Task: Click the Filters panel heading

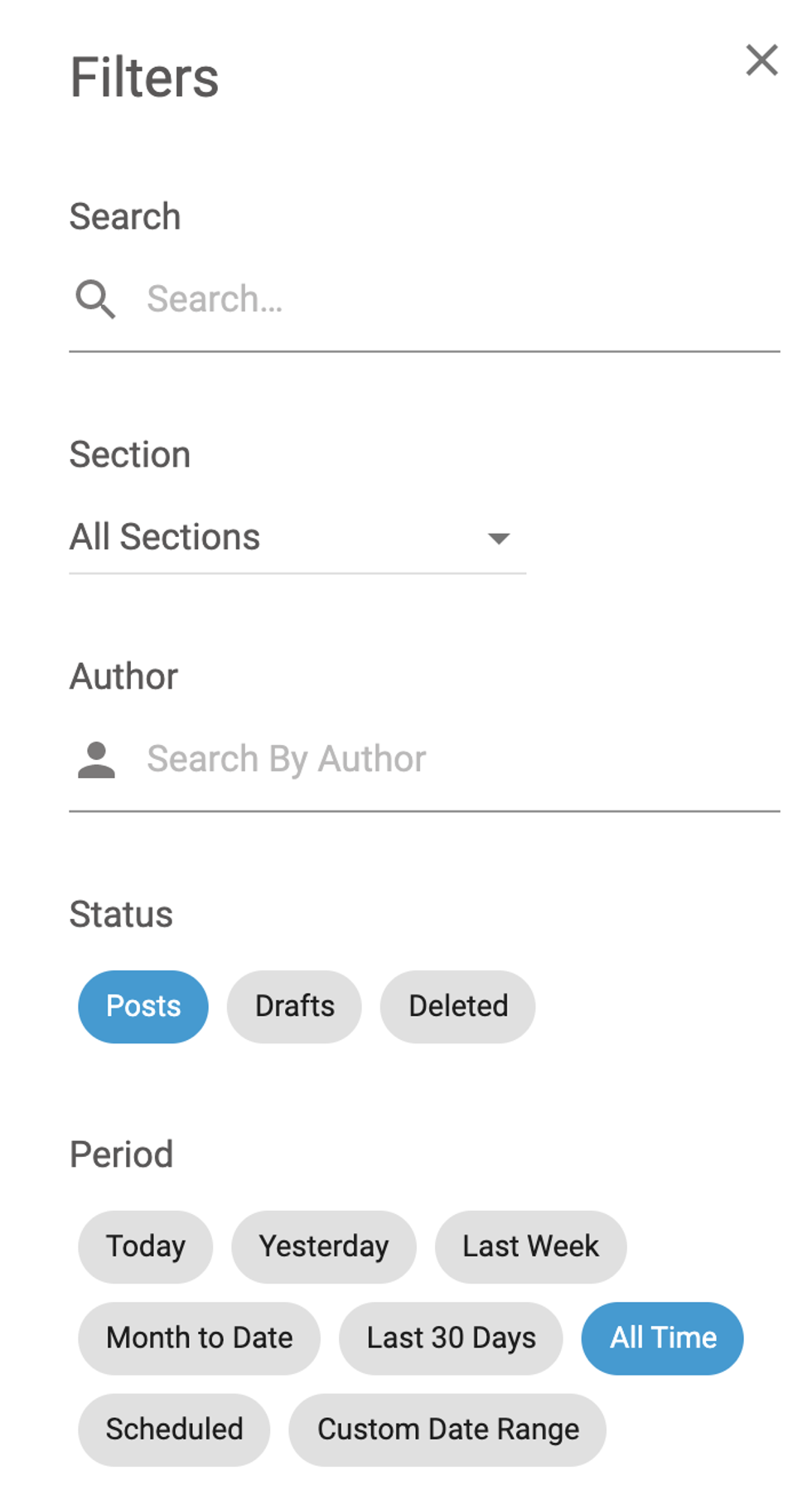Action: (144, 78)
